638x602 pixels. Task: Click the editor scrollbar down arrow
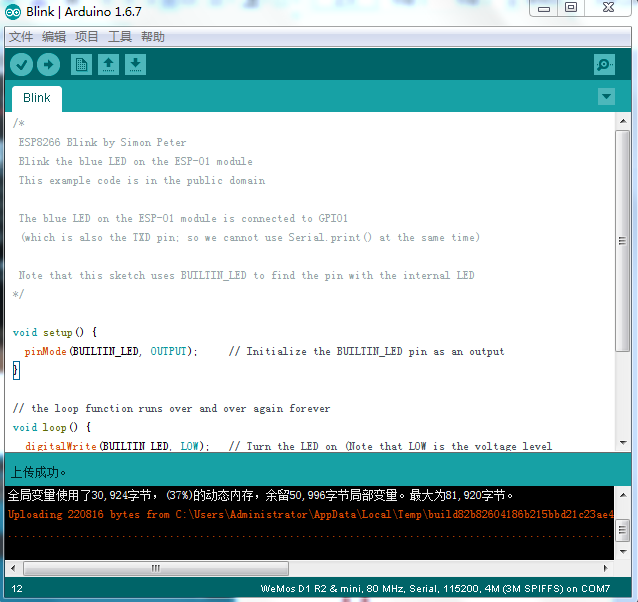[x=623, y=443]
